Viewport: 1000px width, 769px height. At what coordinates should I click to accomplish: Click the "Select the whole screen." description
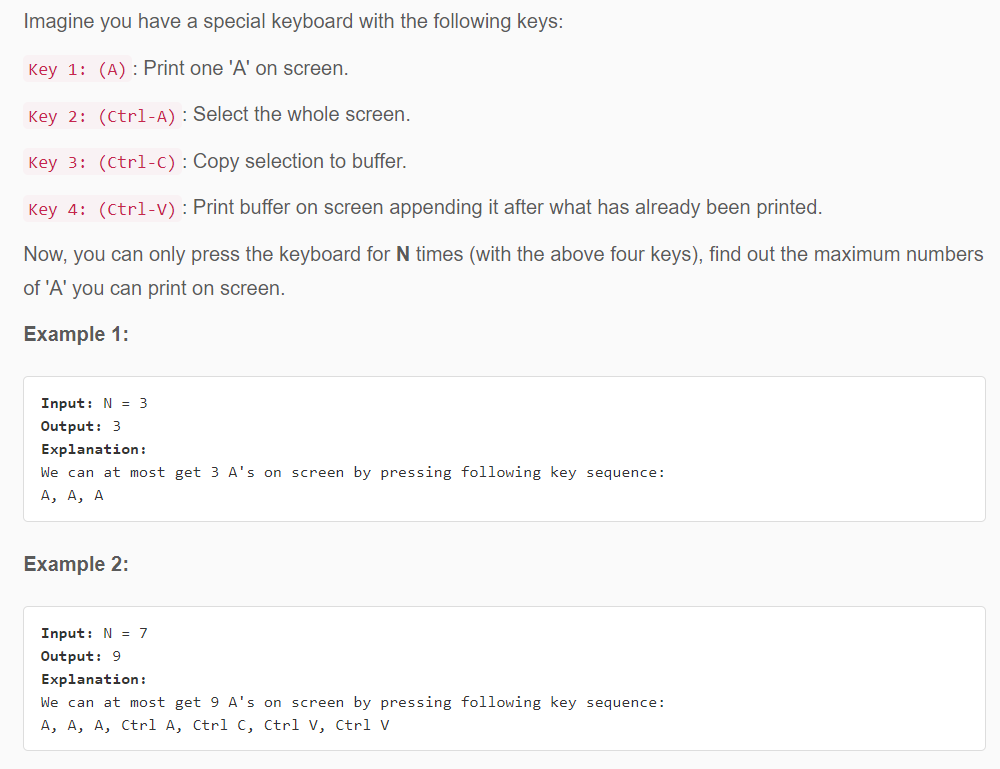click(302, 115)
